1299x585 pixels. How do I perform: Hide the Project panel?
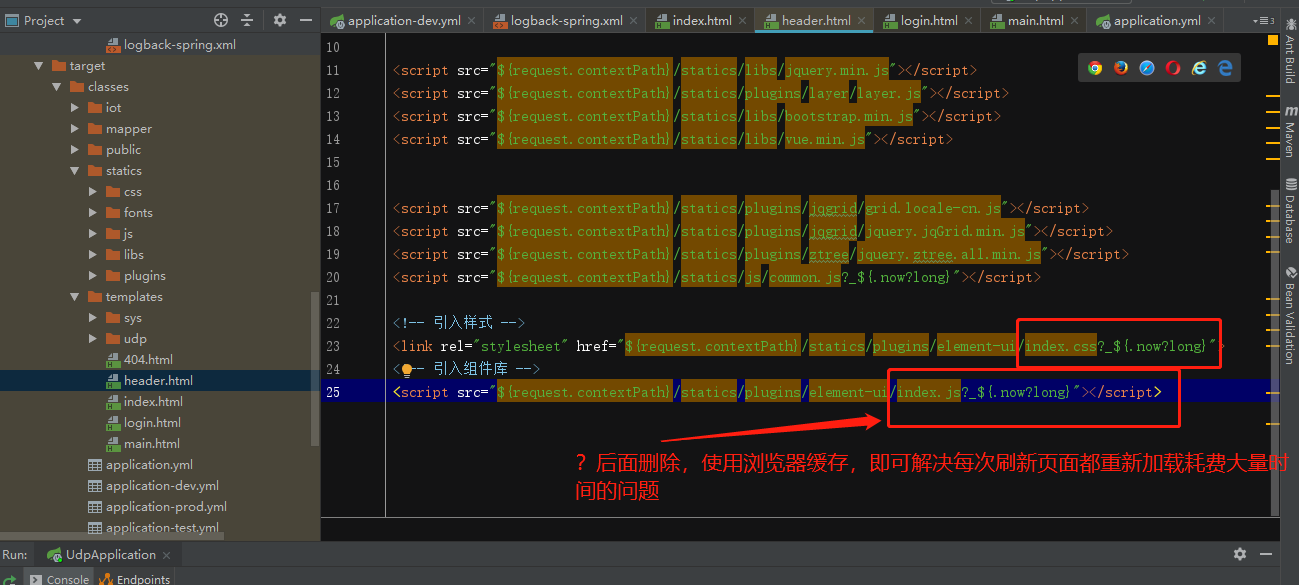pos(304,20)
